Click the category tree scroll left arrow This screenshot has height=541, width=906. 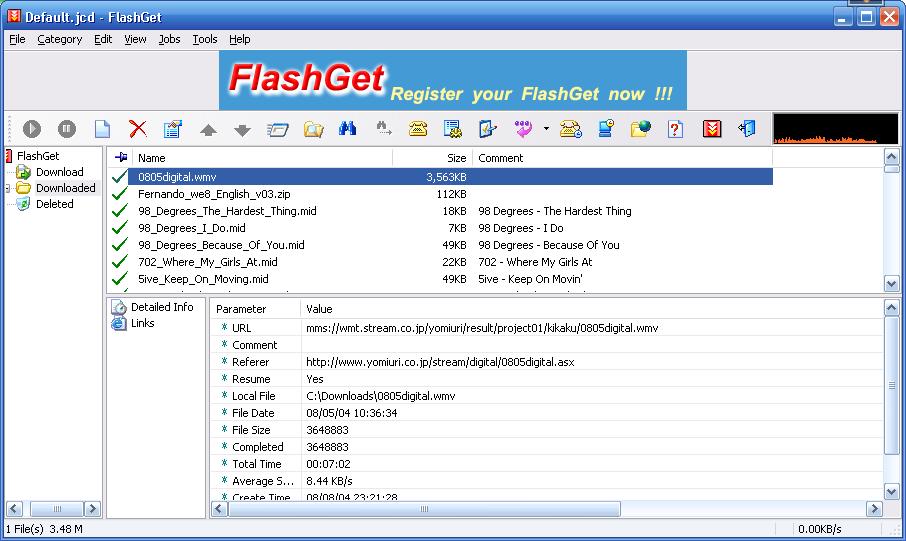tap(14, 509)
